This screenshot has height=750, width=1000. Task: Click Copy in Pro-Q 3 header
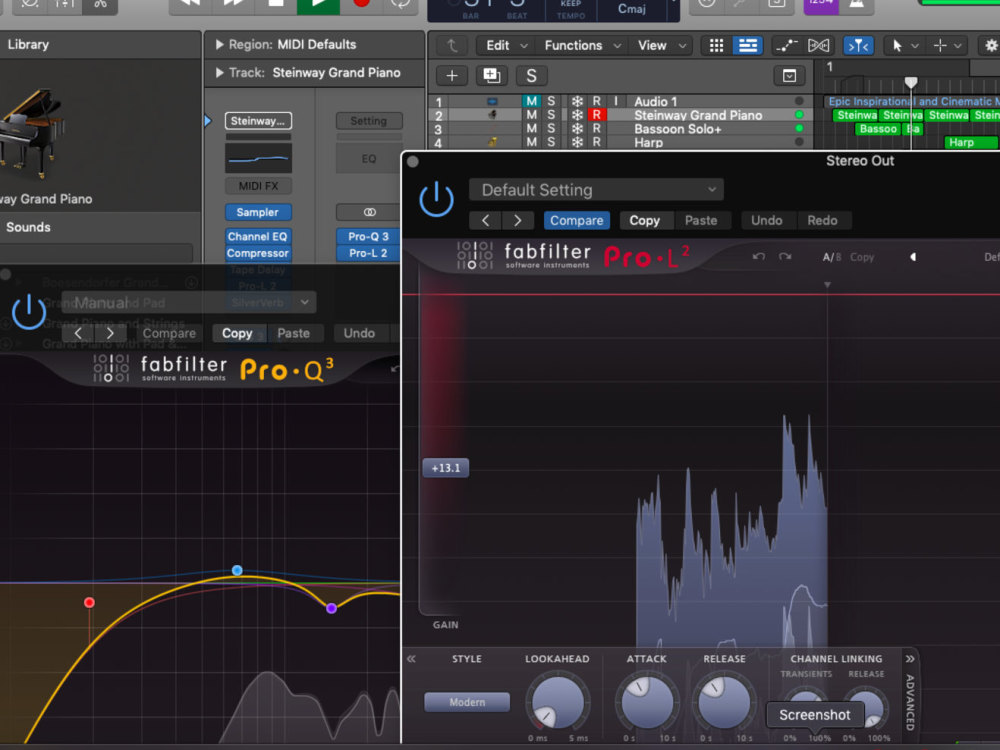pos(237,333)
